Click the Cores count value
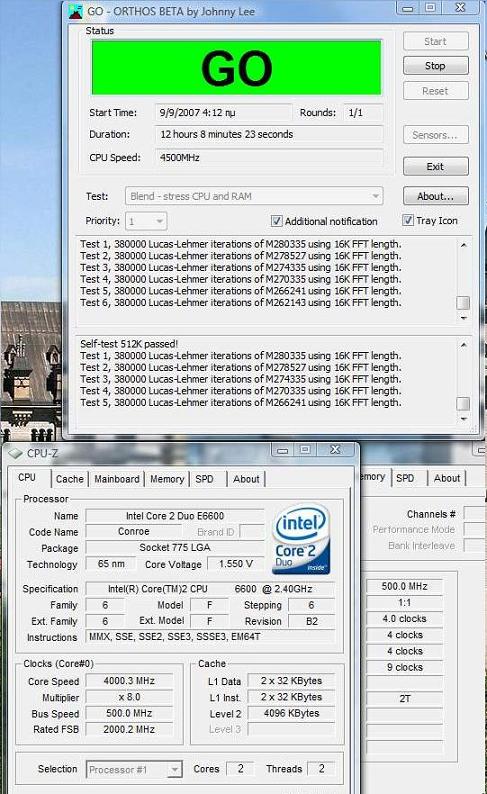The image size is (487, 794). coord(240,769)
